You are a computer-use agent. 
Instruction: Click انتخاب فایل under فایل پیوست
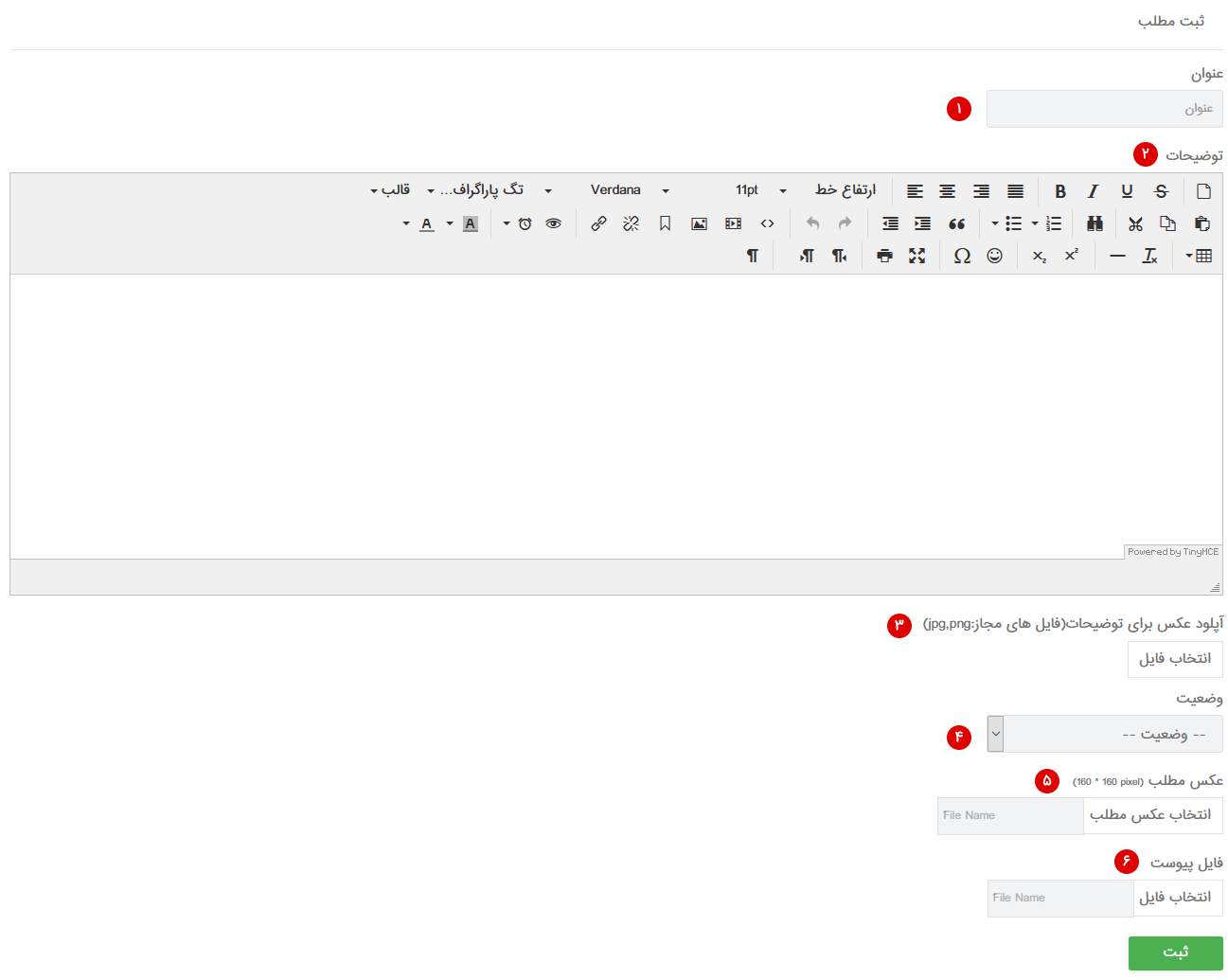[1178, 898]
